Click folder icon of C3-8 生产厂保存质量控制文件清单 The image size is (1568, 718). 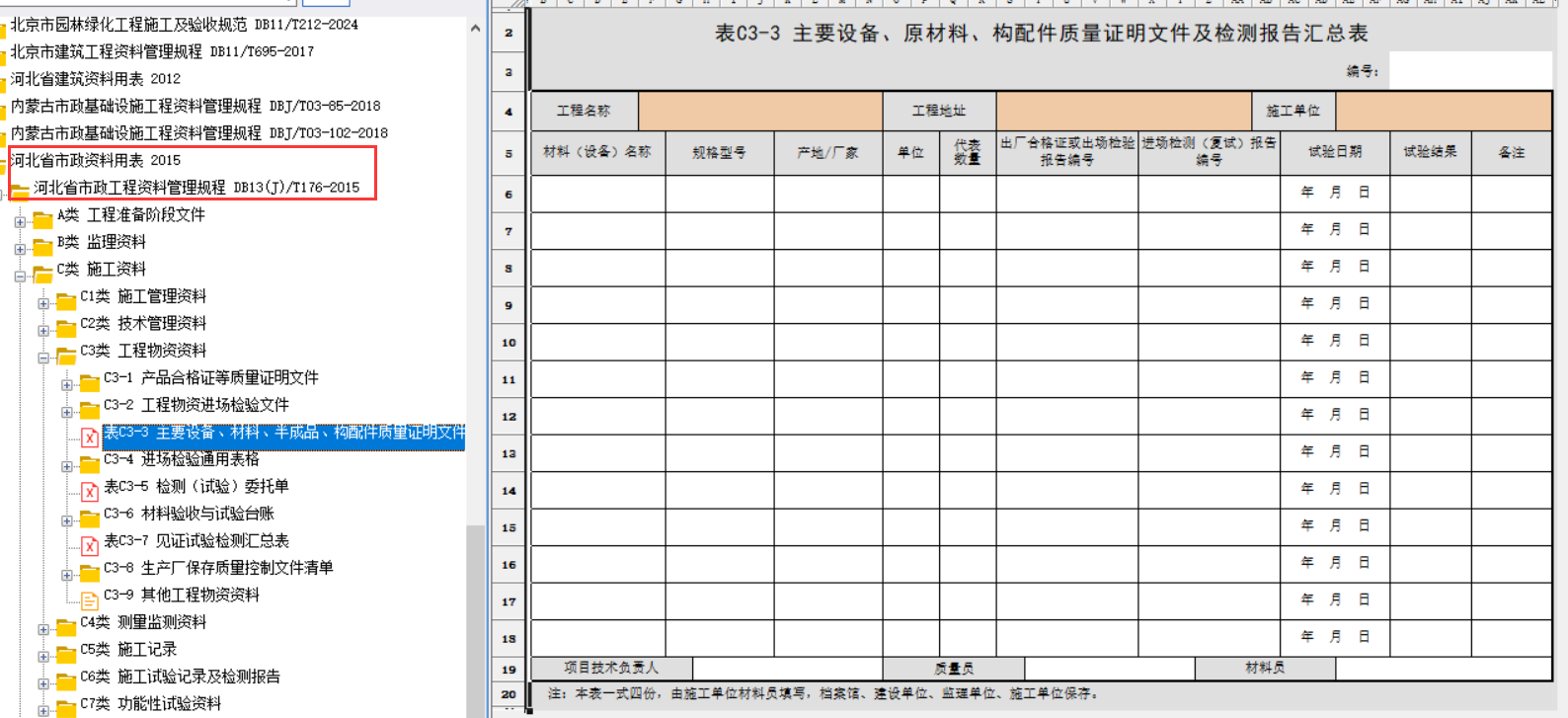[x=90, y=571]
